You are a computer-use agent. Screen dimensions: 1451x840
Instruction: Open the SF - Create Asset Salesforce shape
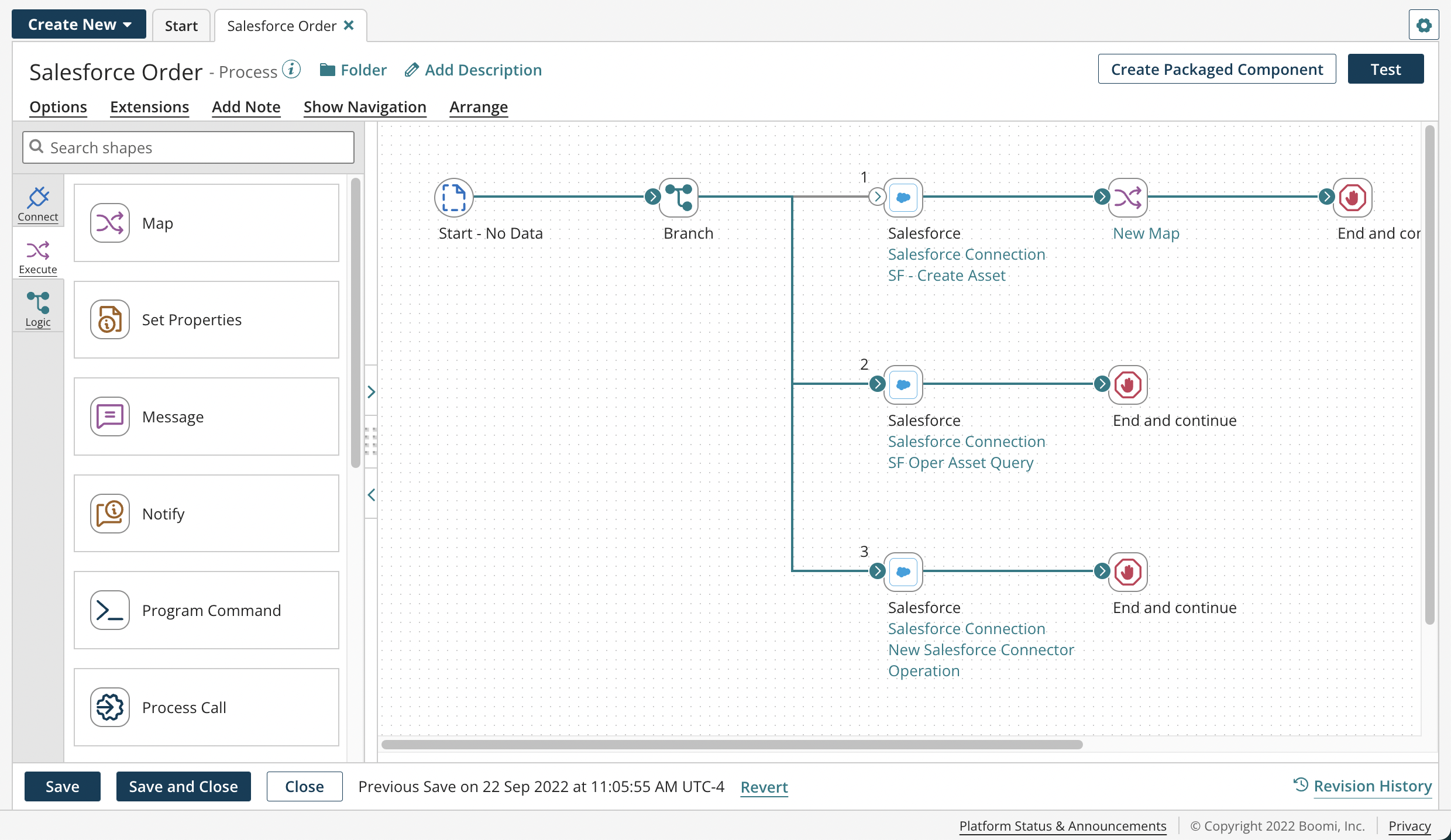[903, 198]
